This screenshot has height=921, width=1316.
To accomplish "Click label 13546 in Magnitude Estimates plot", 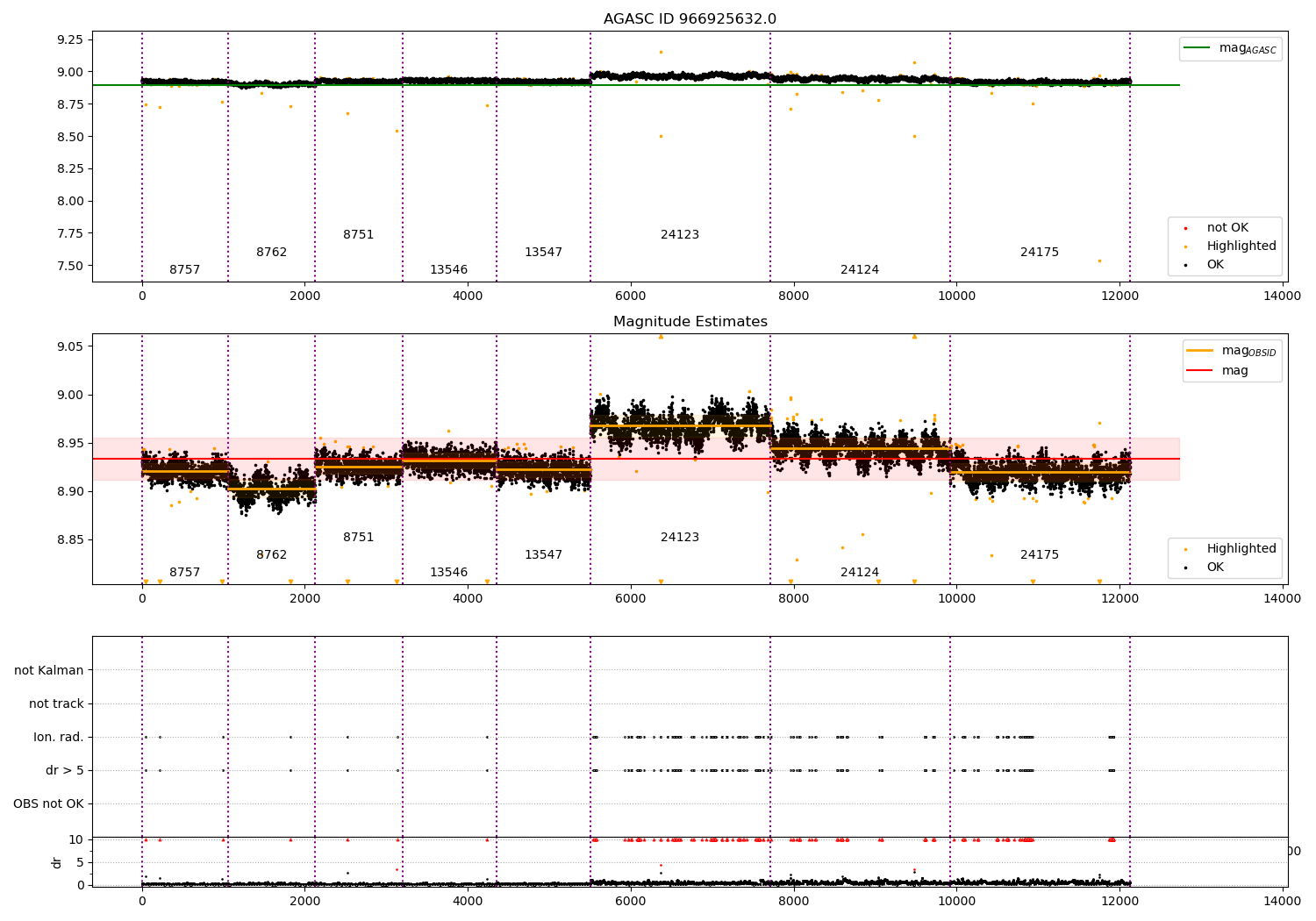I will [448, 573].
